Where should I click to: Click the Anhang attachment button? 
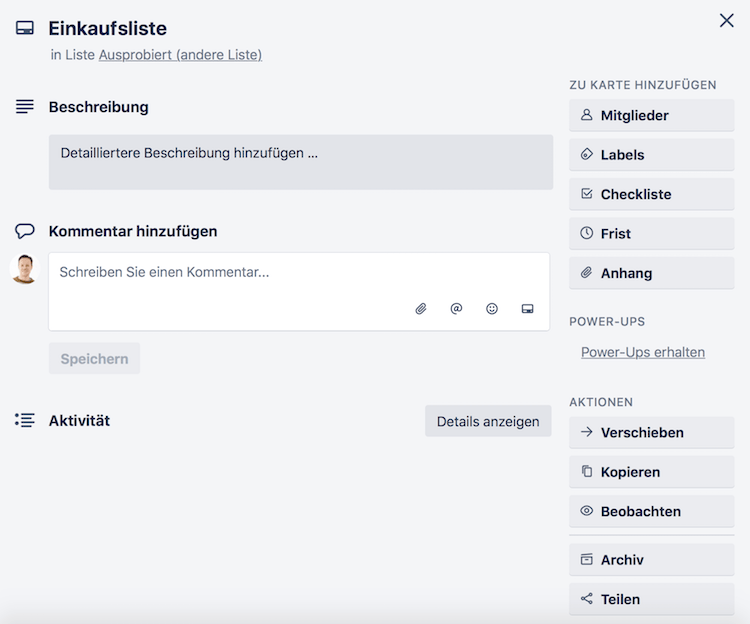(x=651, y=273)
